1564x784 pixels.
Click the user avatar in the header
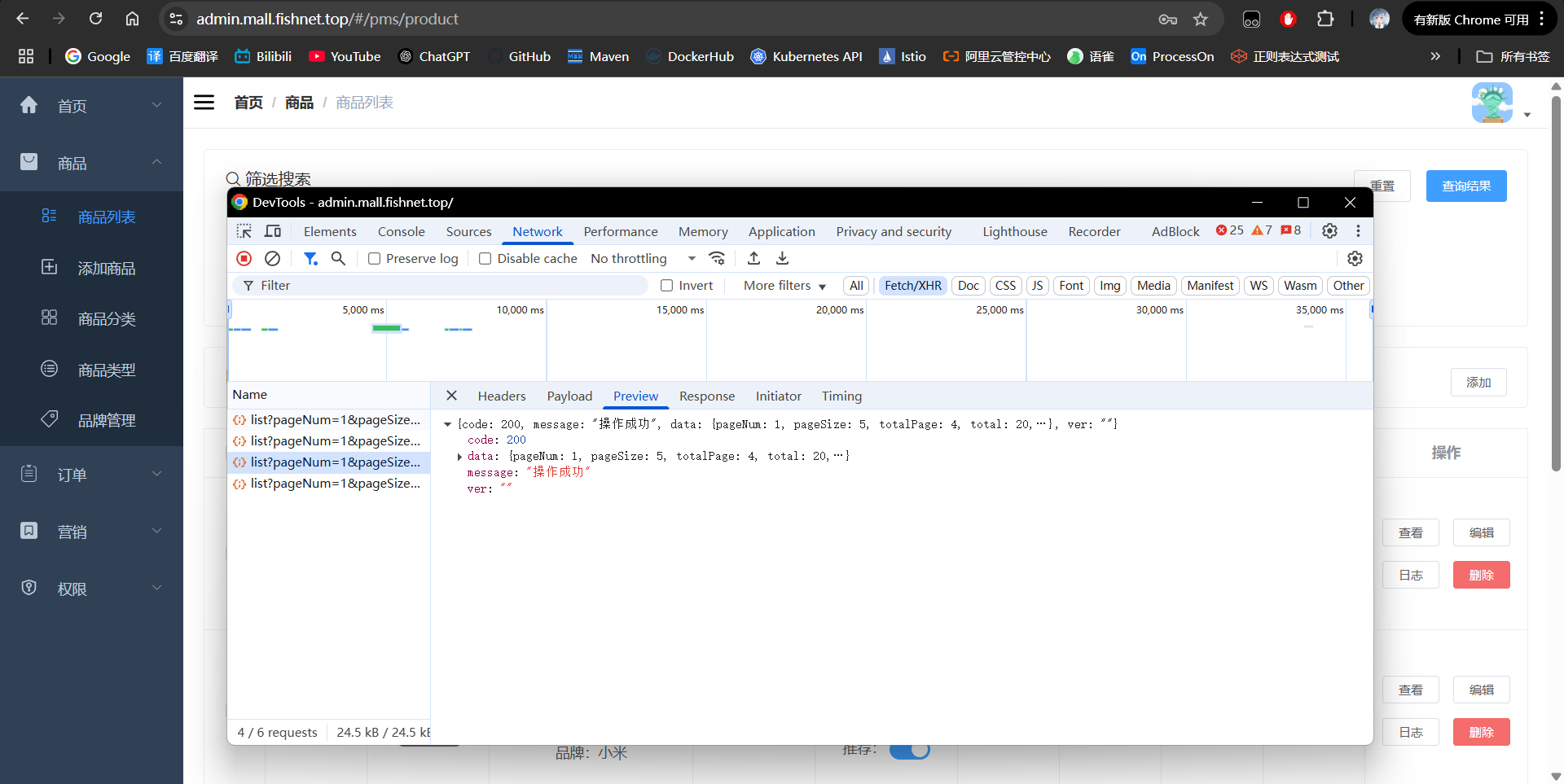pyautogui.click(x=1492, y=103)
